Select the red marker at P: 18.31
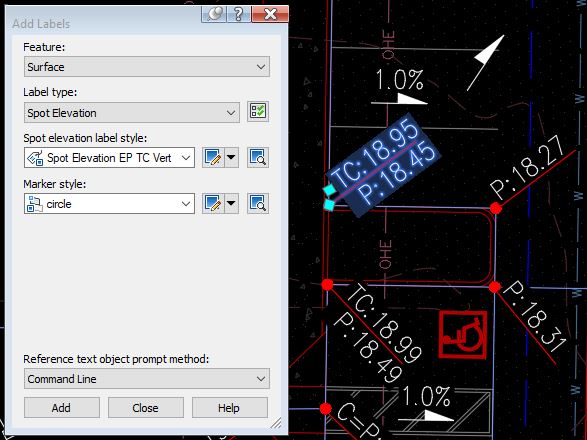This screenshot has width=587, height=440. click(495, 287)
